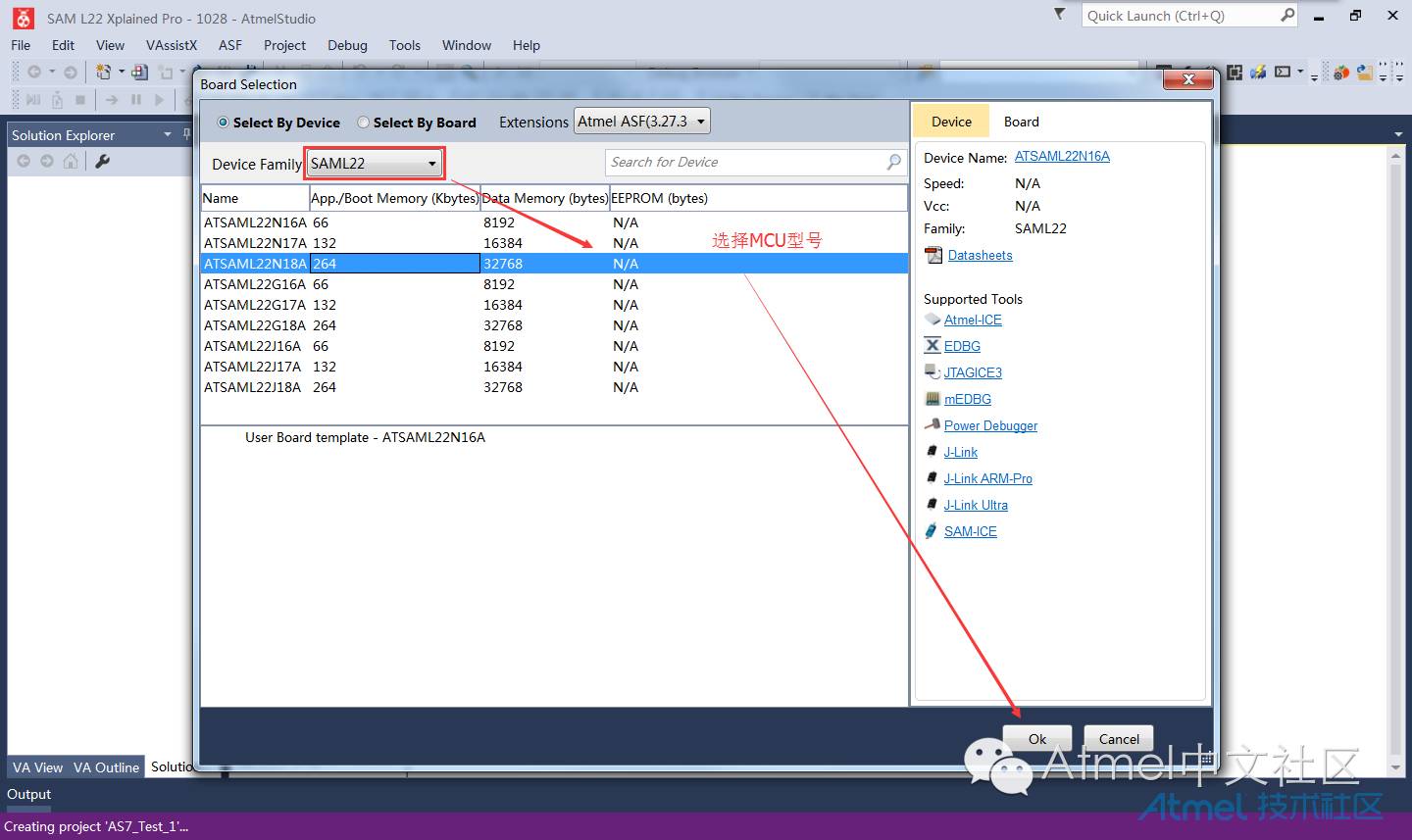
Task: Open the J-Link Ultra link
Action: tap(976, 505)
